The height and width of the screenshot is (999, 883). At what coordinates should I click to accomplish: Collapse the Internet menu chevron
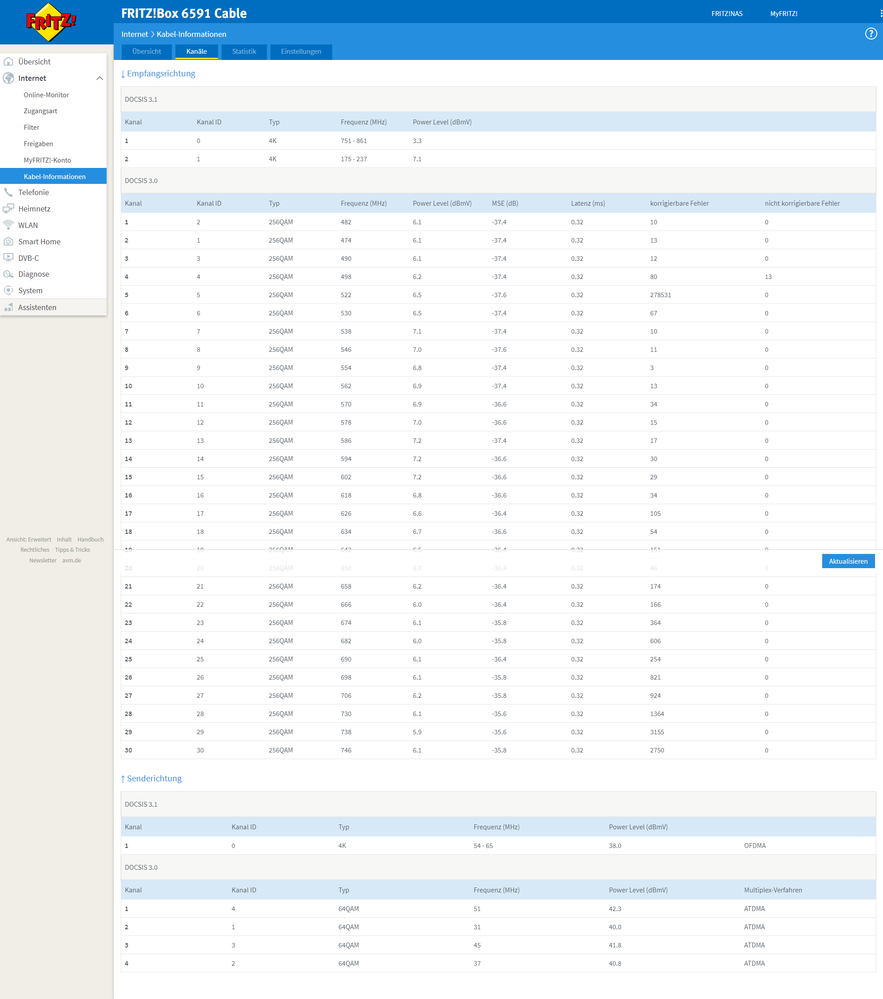99,78
